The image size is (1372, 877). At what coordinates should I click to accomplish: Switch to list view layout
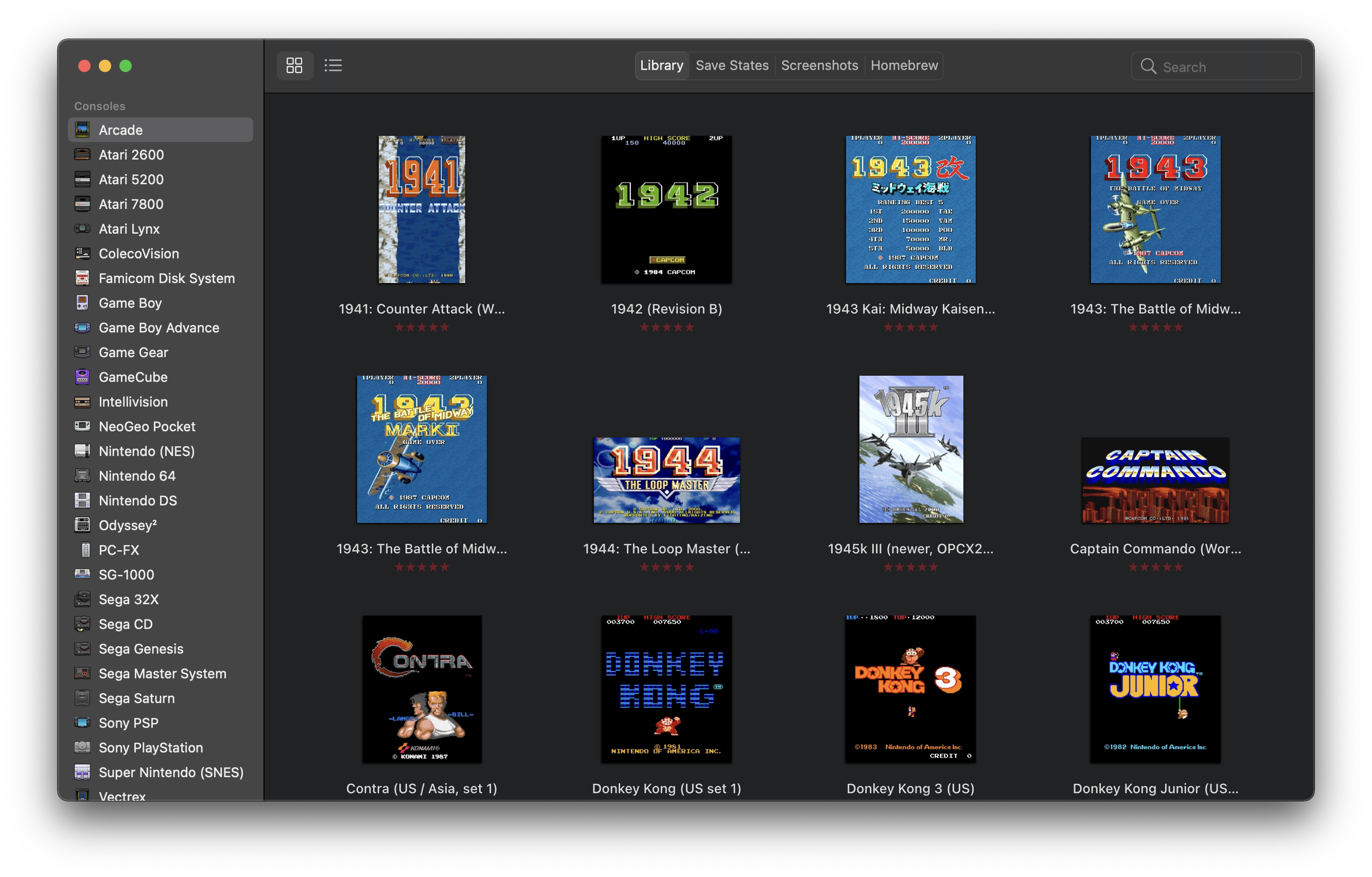333,65
